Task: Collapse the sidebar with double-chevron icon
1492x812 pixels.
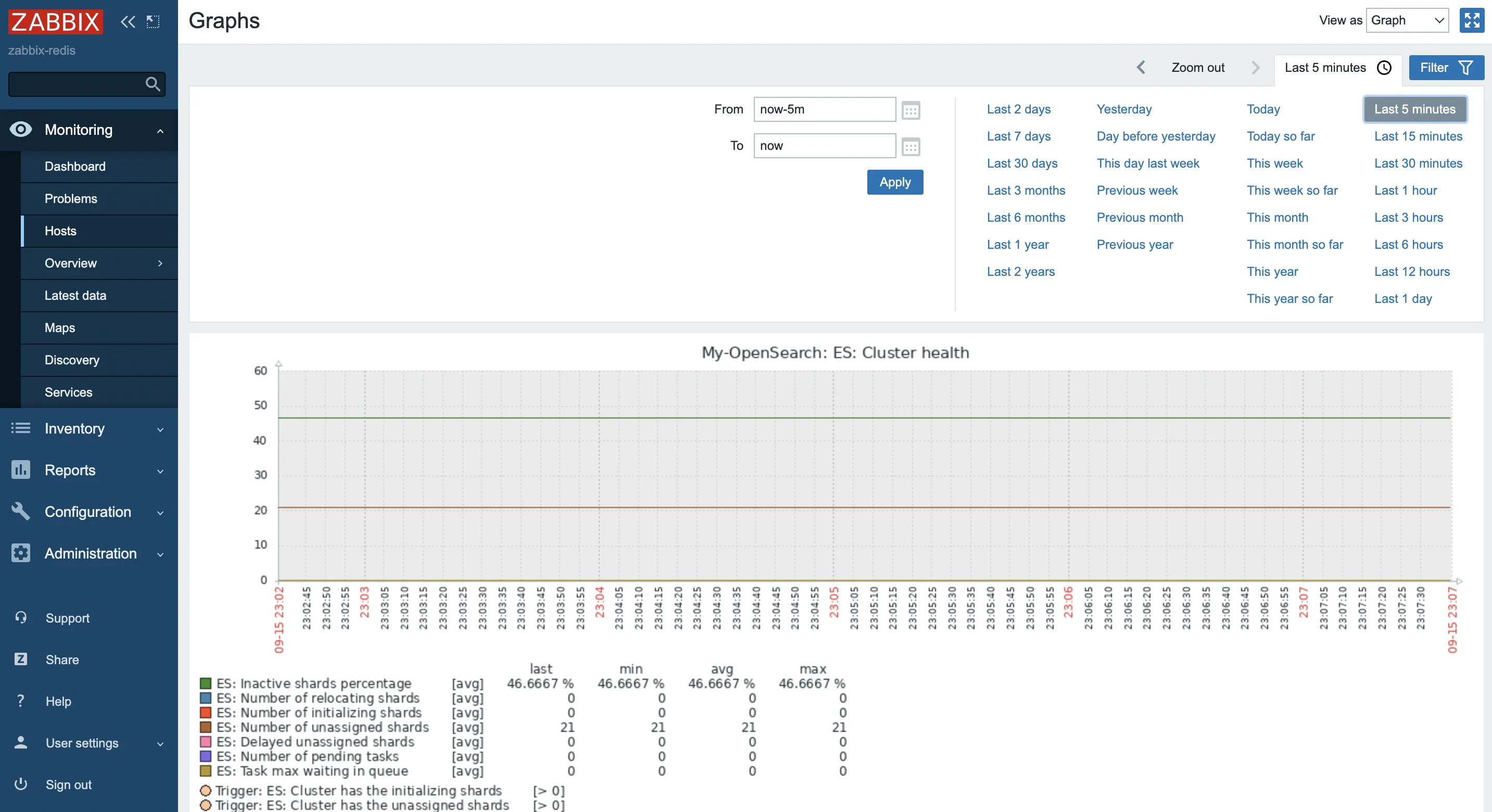Action: tap(128, 22)
